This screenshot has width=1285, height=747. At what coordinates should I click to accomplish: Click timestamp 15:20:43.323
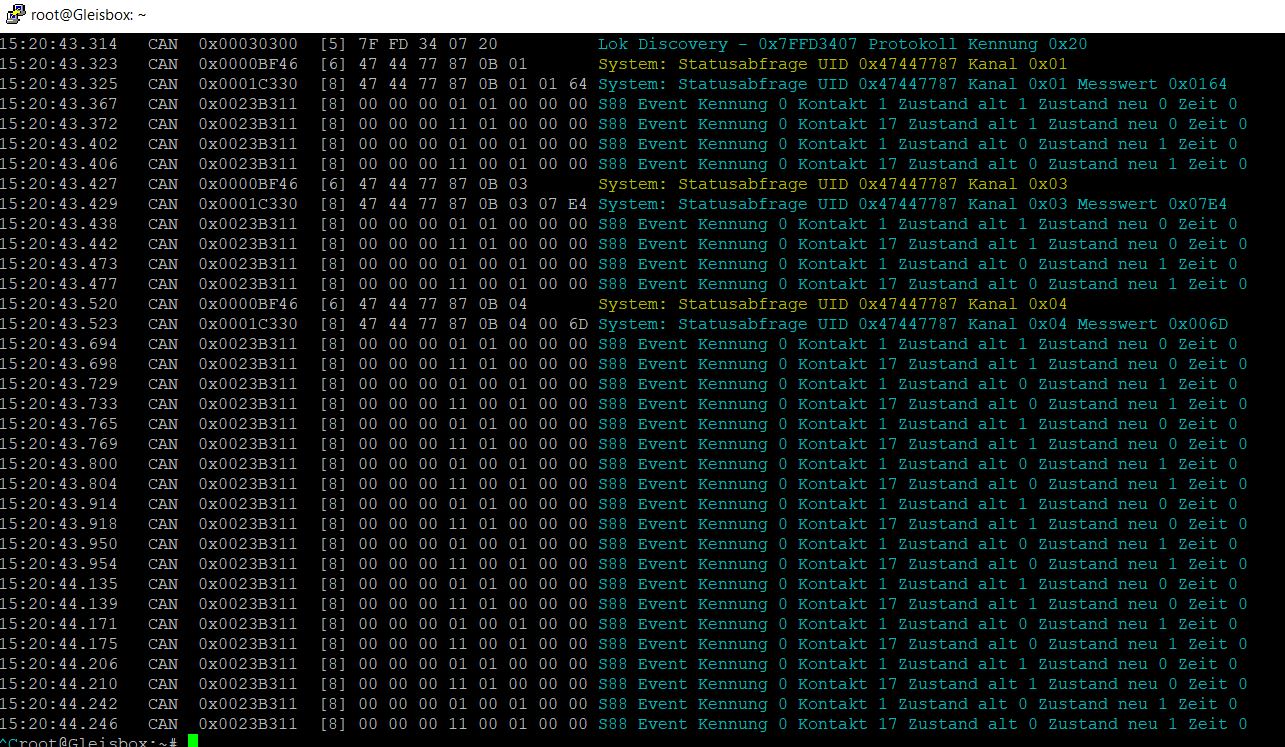[59, 64]
